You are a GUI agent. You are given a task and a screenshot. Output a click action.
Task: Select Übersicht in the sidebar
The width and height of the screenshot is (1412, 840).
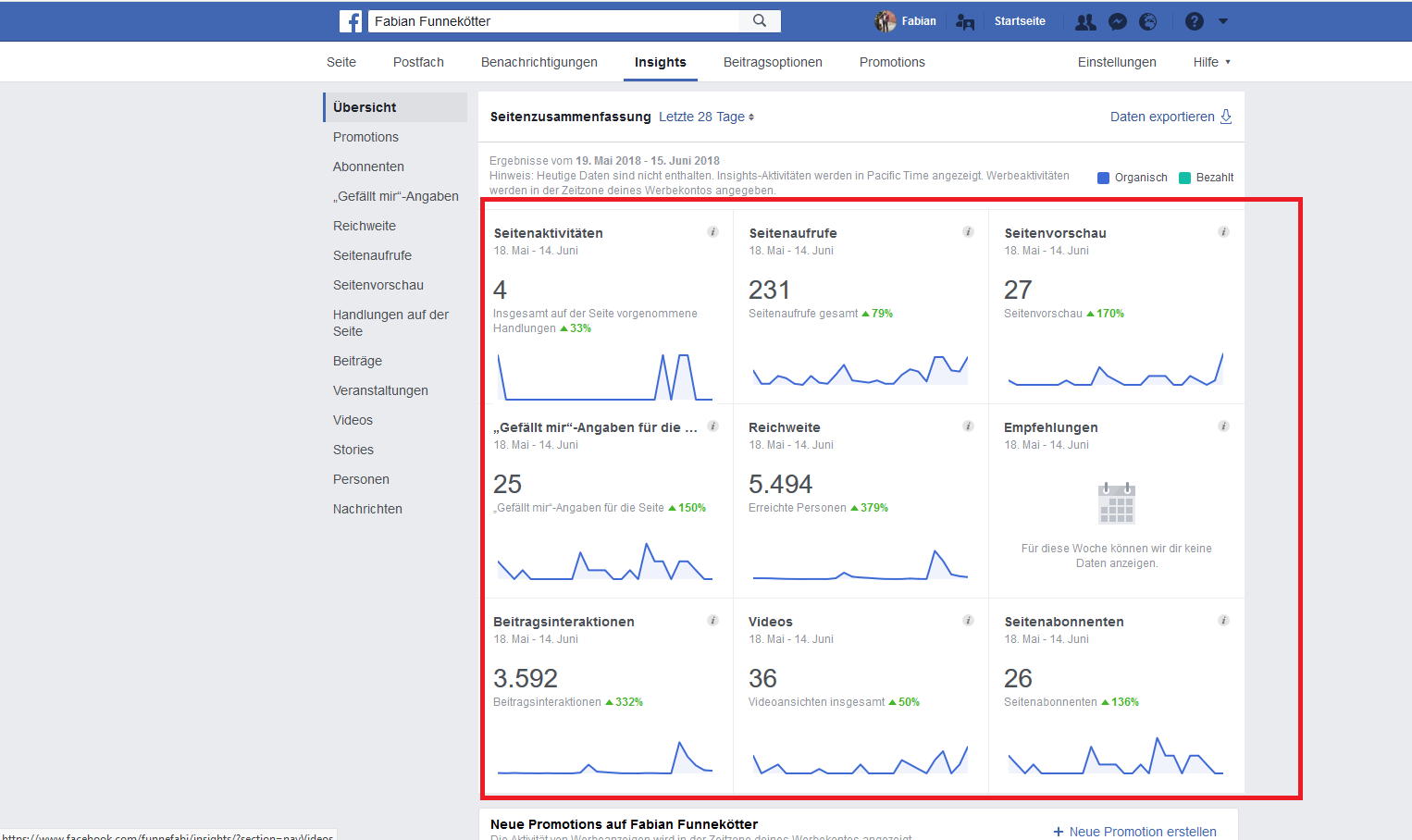[x=395, y=107]
